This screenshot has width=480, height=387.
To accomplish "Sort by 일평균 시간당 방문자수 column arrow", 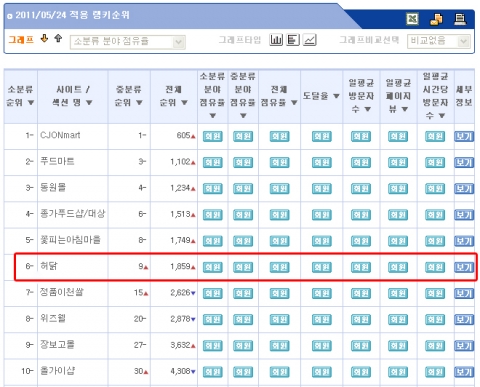I will coord(442,116).
